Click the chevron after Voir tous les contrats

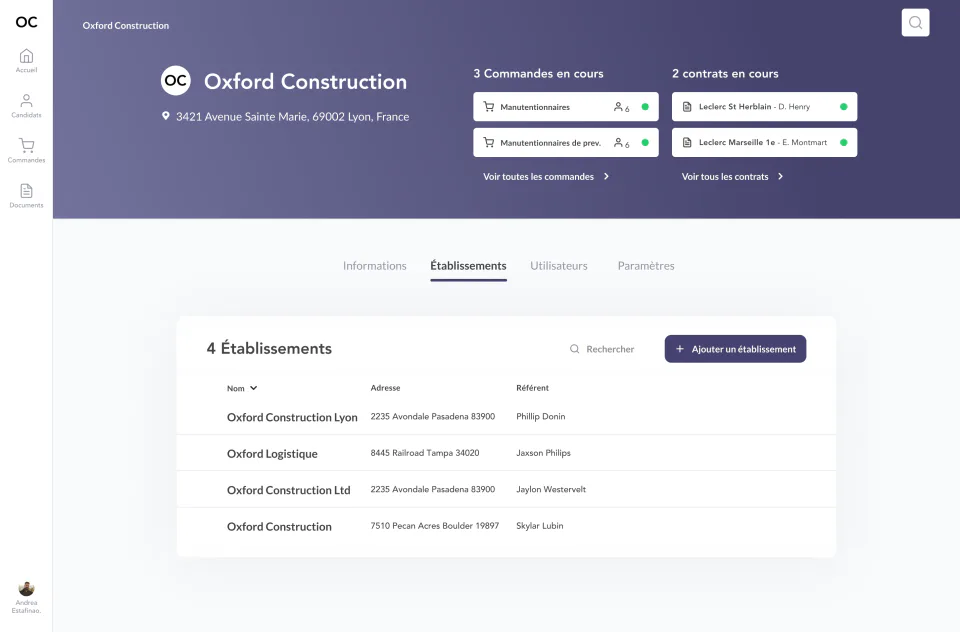(780, 176)
